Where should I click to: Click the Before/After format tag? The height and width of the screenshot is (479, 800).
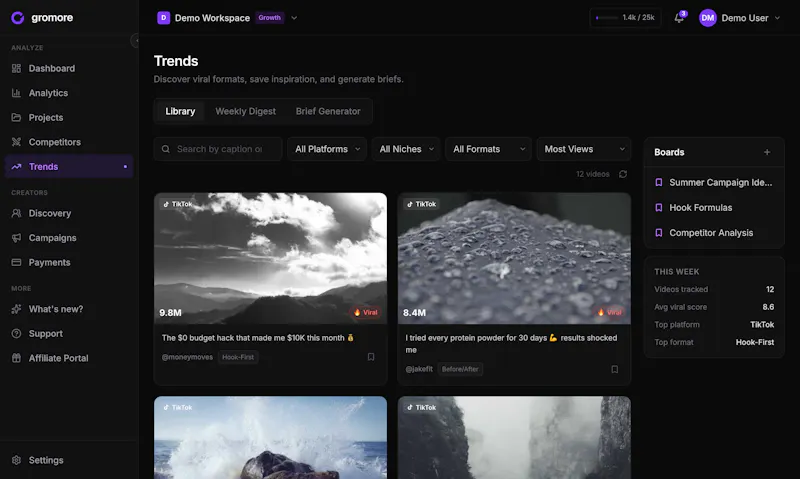(x=460, y=369)
